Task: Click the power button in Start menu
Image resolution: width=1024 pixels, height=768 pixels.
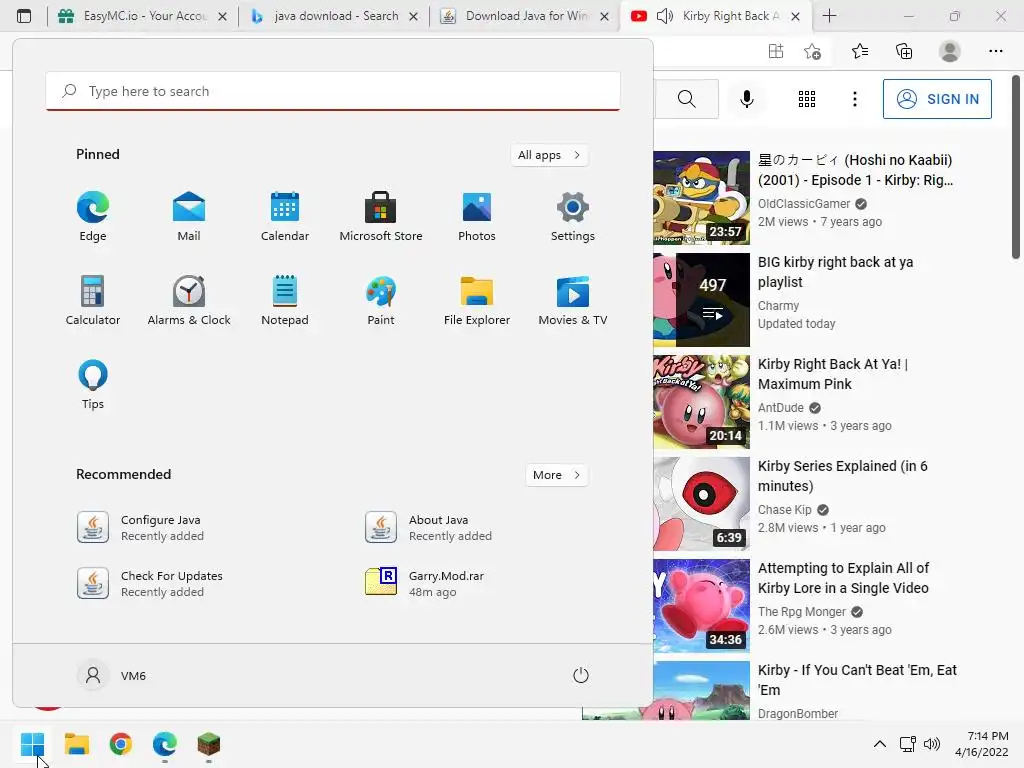Action: [581, 675]
